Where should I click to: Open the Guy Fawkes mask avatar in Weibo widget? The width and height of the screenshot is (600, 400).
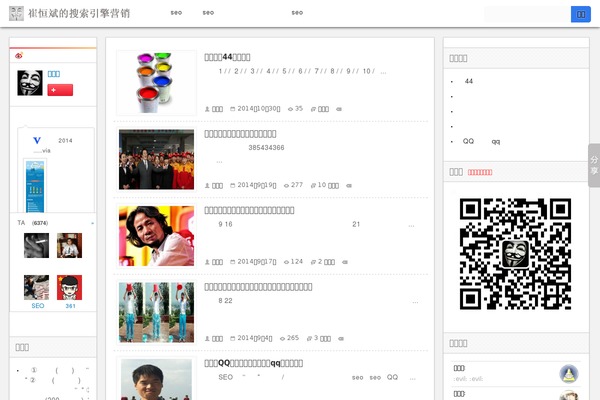(30, 83)
